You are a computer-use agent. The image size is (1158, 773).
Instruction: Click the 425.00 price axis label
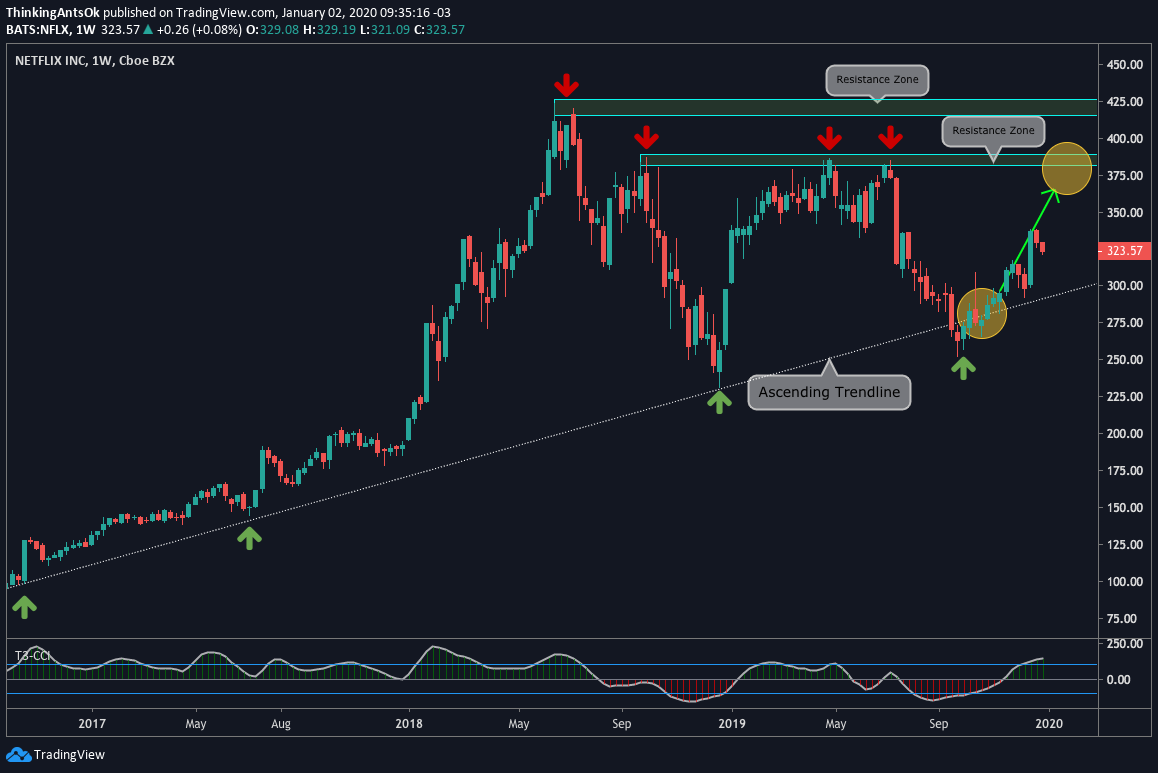1125,102
